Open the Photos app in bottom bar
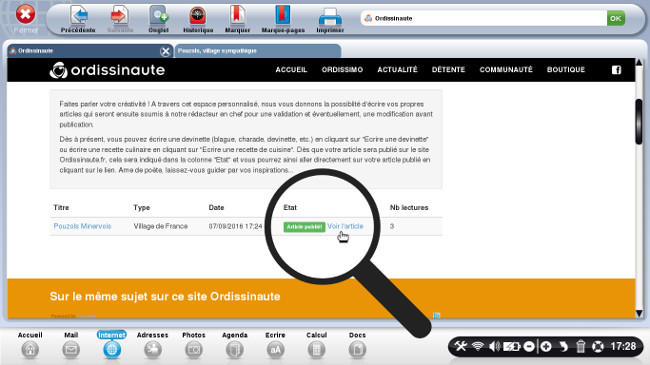650x365 pixels. 194,350
